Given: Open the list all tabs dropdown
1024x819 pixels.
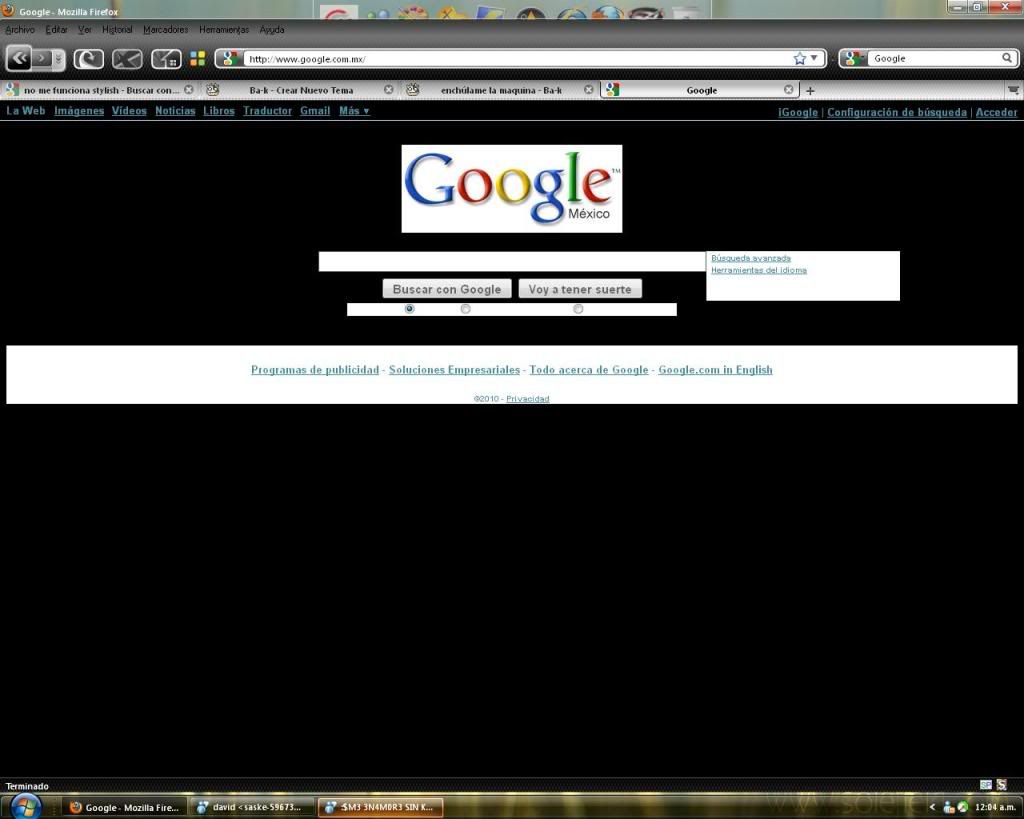Looking at the screenshot, I should (x=1014, y=90).
